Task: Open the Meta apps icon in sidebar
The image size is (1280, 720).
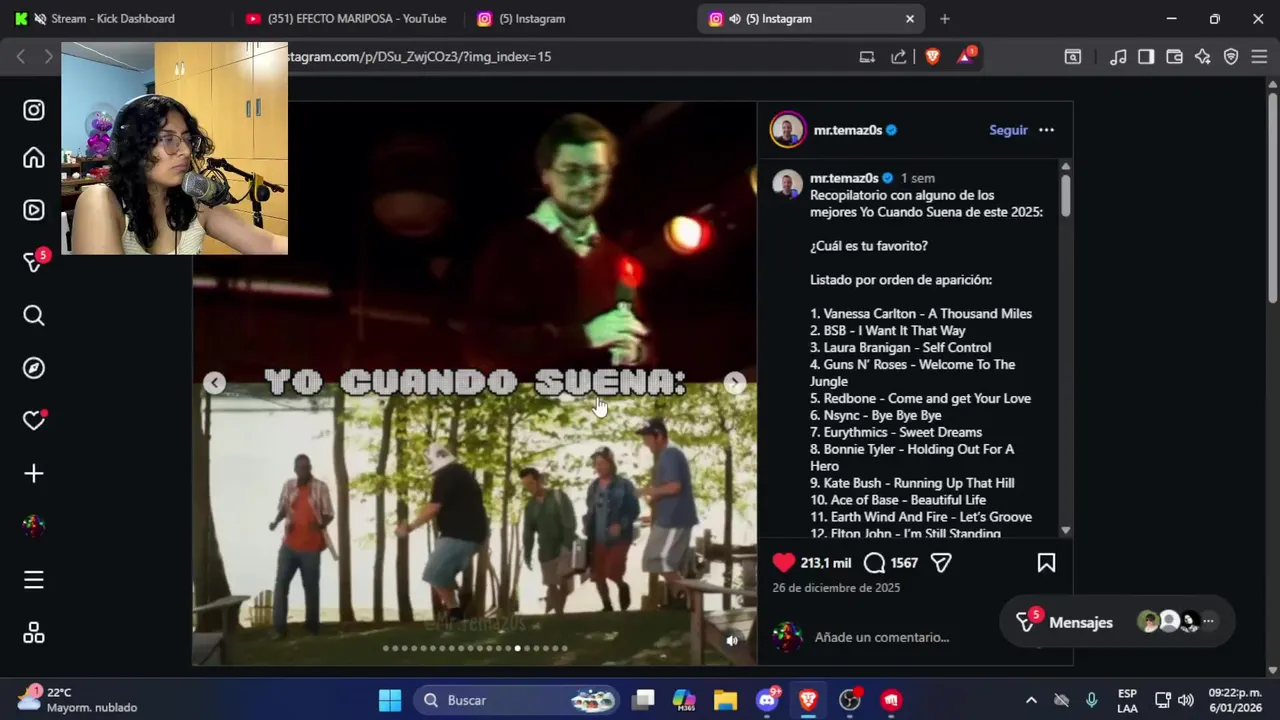Action: [34, 633]
